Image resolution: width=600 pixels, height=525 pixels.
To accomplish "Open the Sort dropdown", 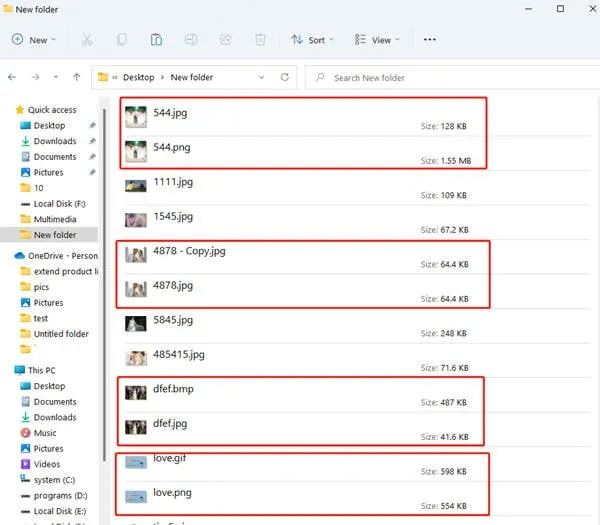I will pos(312,40).
